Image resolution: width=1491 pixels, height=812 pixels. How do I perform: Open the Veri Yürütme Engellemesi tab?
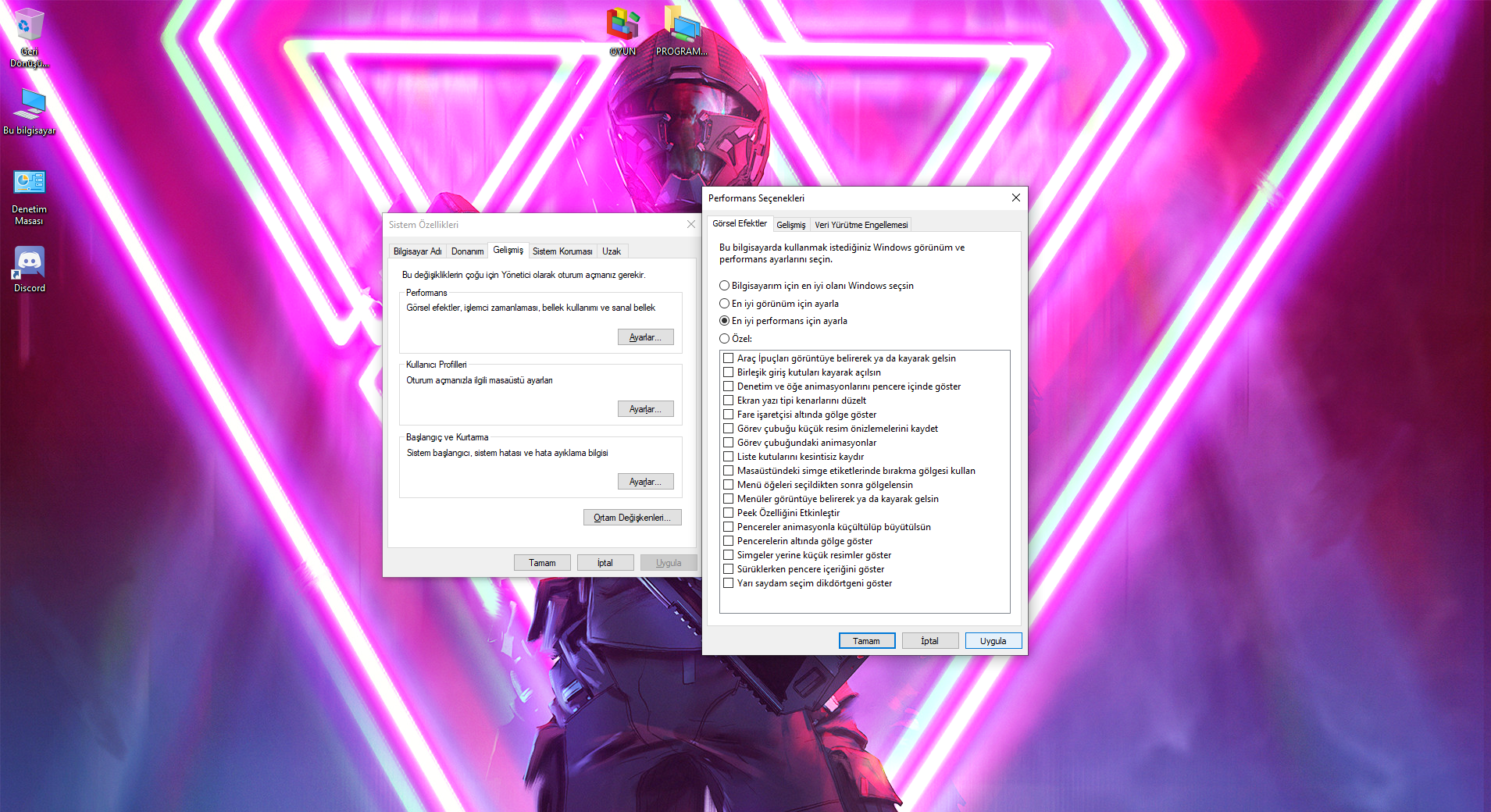tap(861, 225)
